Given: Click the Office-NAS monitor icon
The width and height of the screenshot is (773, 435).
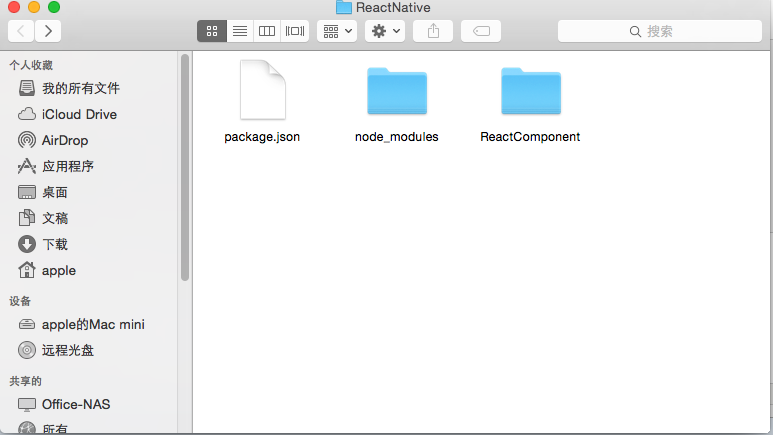Looking at the screenshot, I should (x=27, y=405).
